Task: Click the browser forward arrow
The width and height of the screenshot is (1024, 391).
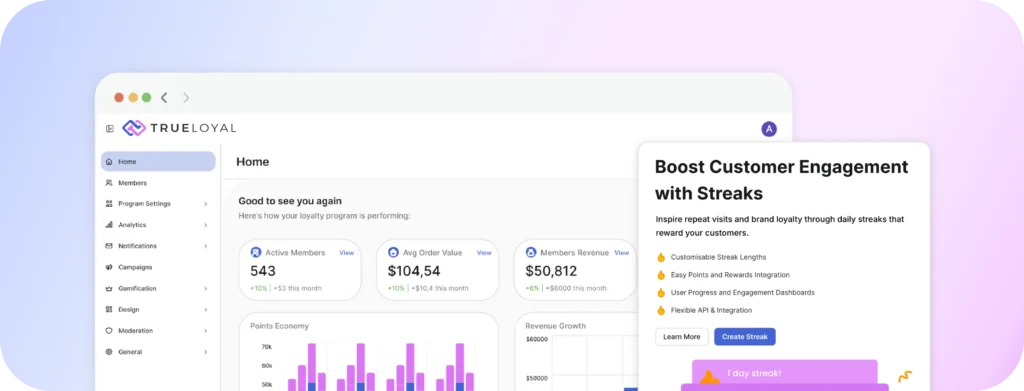Action: [186, 97]
